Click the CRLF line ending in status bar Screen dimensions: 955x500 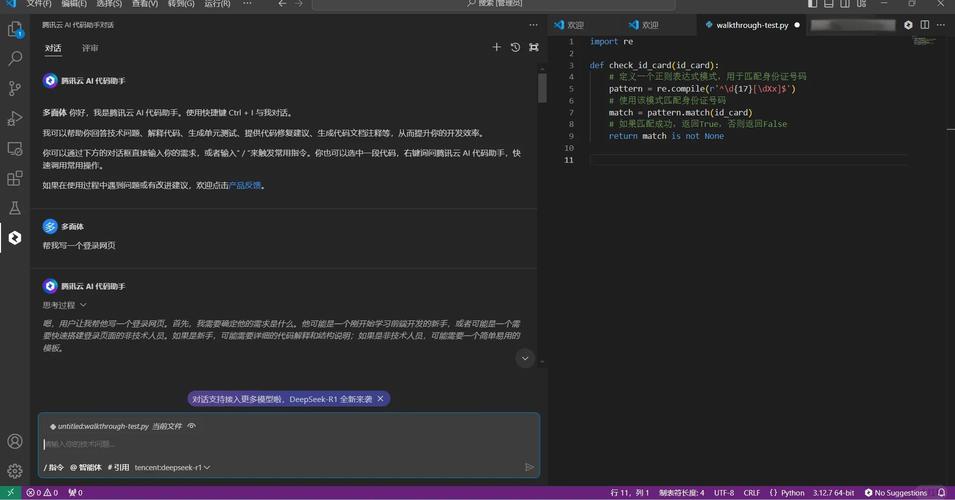tap(752, 493)
